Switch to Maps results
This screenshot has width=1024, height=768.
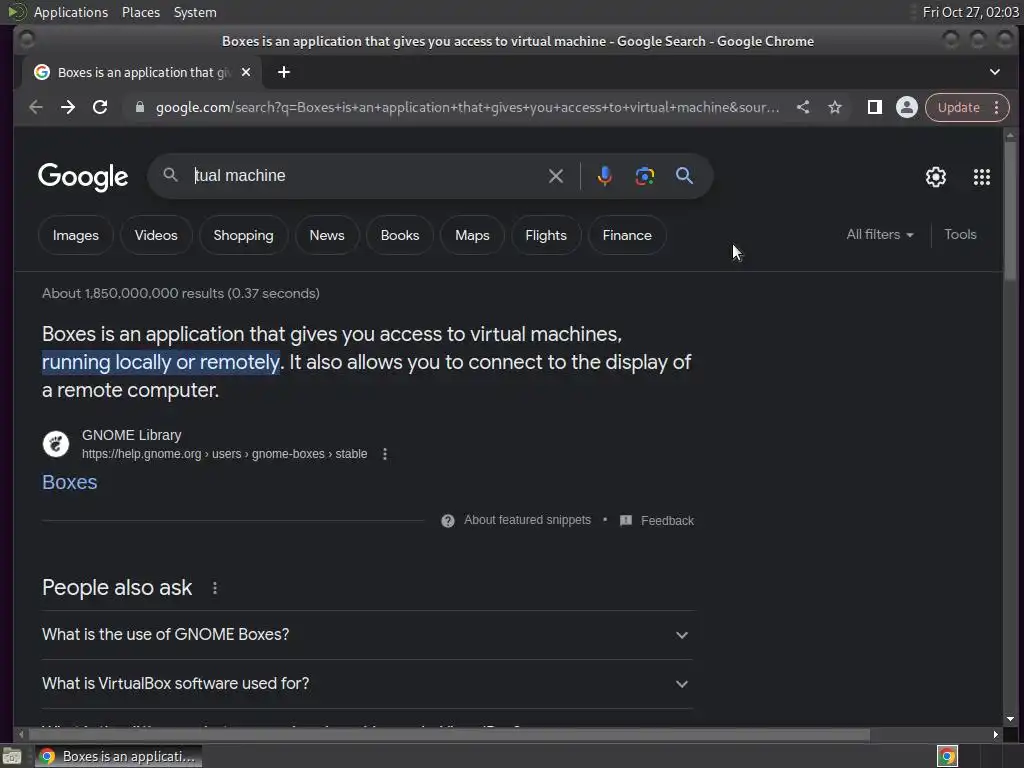pos(472,235)
